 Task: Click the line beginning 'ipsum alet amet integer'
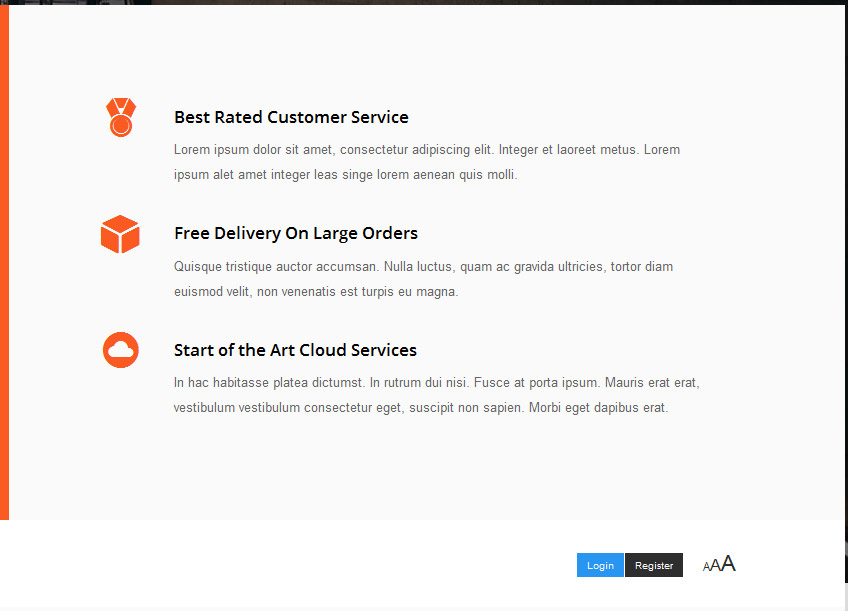(x=346, y=175)
